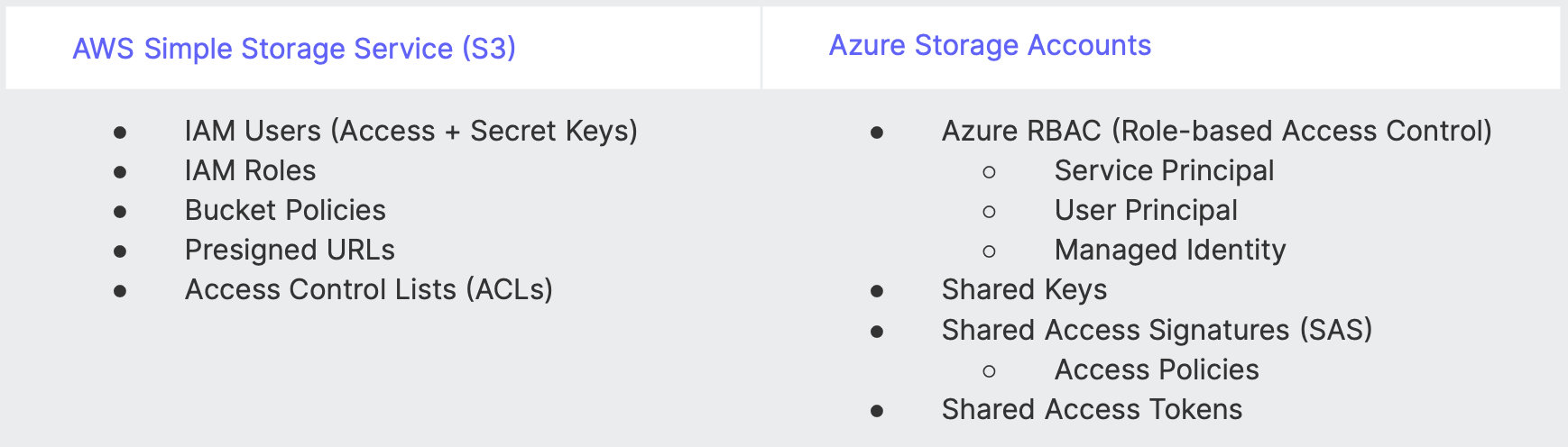Click the hollow bullet beside Access Policies

[x=990, y=371]
